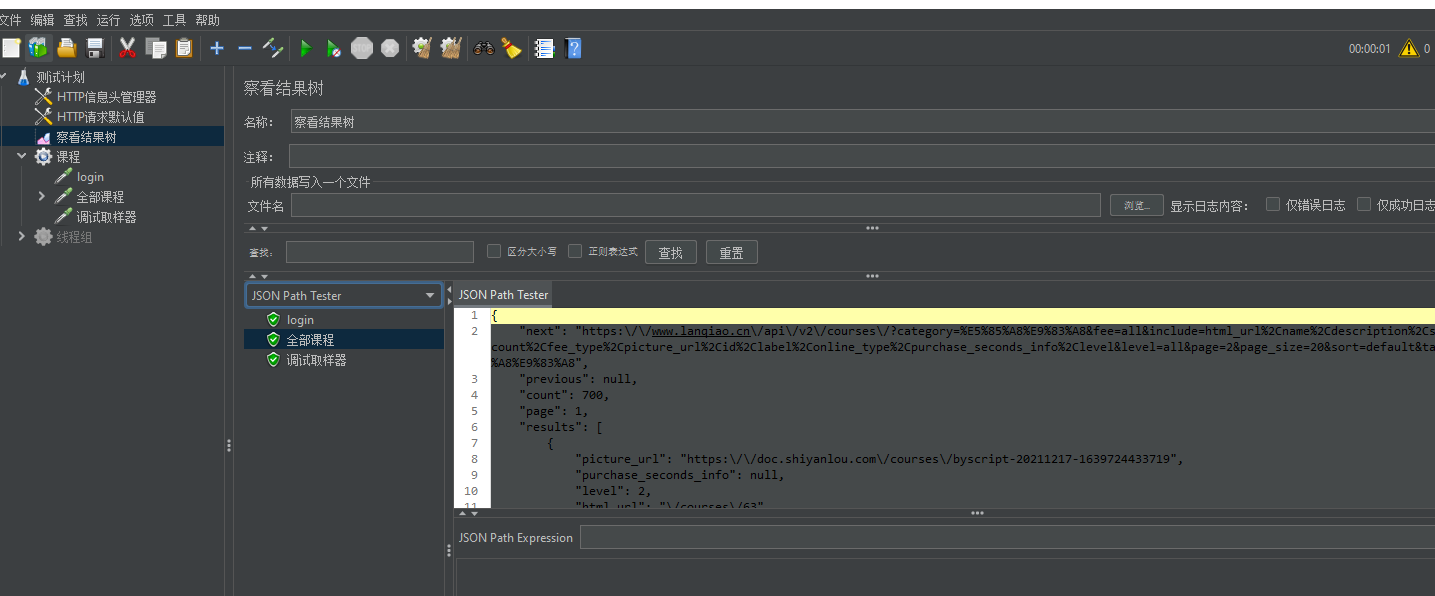Click the JSON Path Expression input field
Image resolution: width=1435 pixels, height=596 pixels.
pos(1007,537)
